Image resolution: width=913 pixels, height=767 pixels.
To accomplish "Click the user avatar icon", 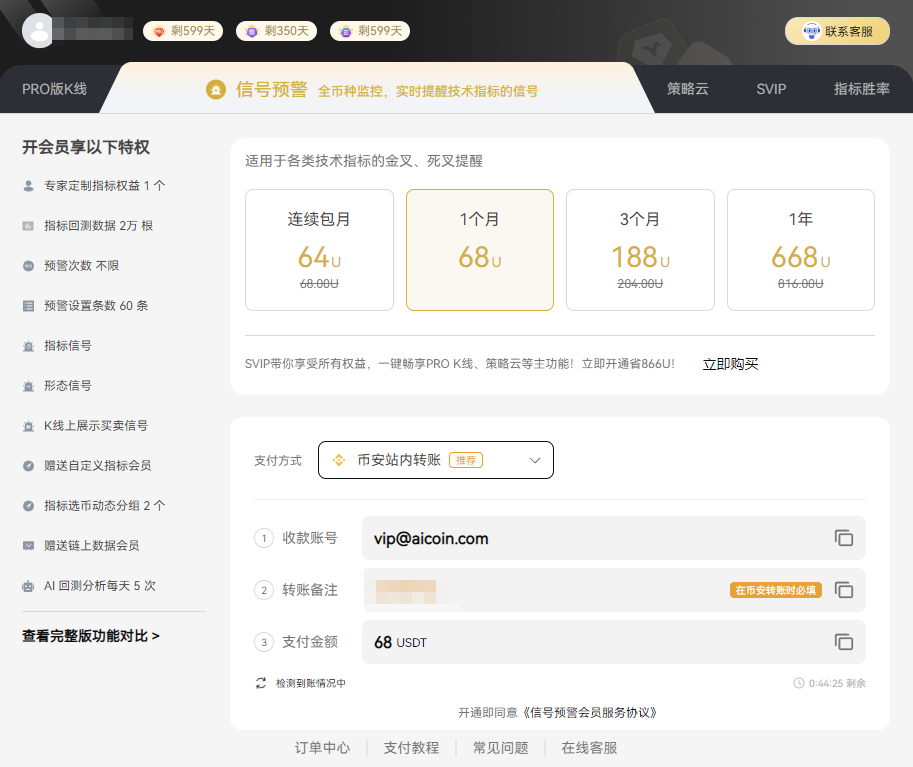I will pyautogui.click(x=40, y=31).
